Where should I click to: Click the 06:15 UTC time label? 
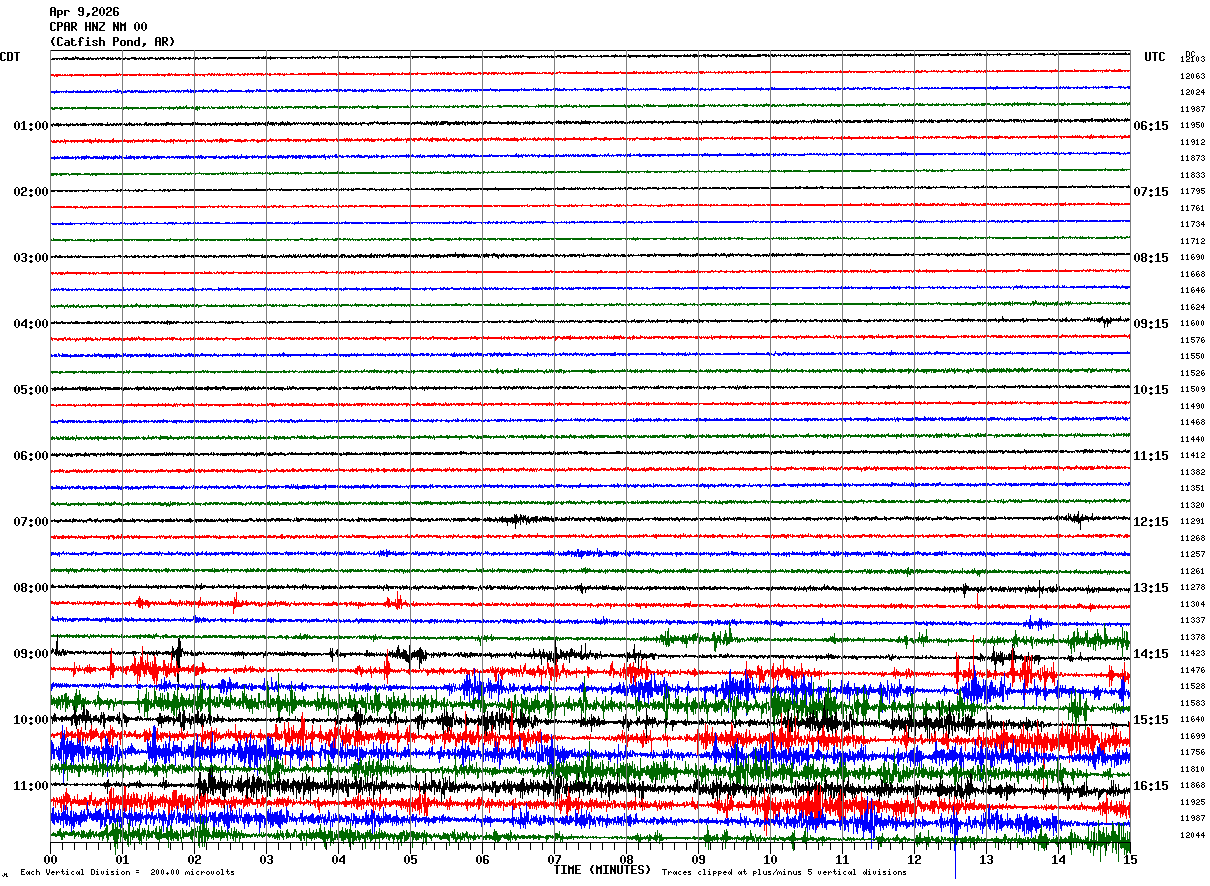[x=1151, y=126]
